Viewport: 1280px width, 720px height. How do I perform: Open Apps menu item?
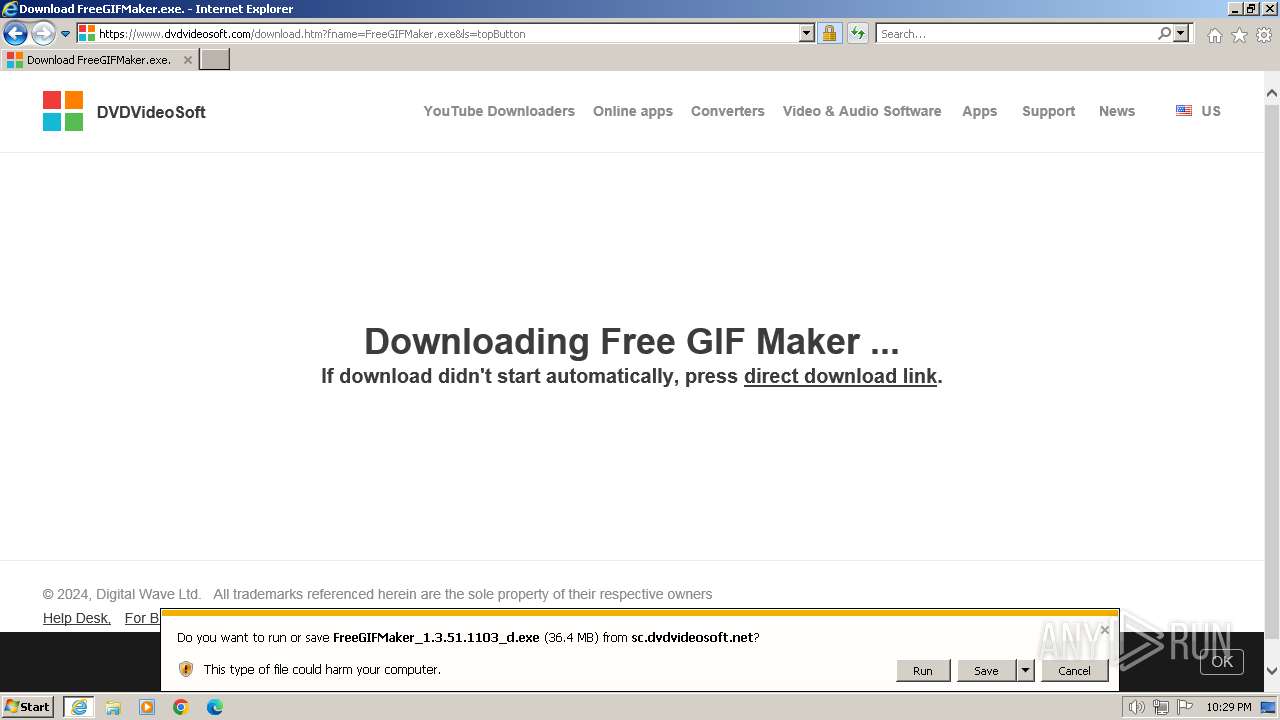coord(980,111)
